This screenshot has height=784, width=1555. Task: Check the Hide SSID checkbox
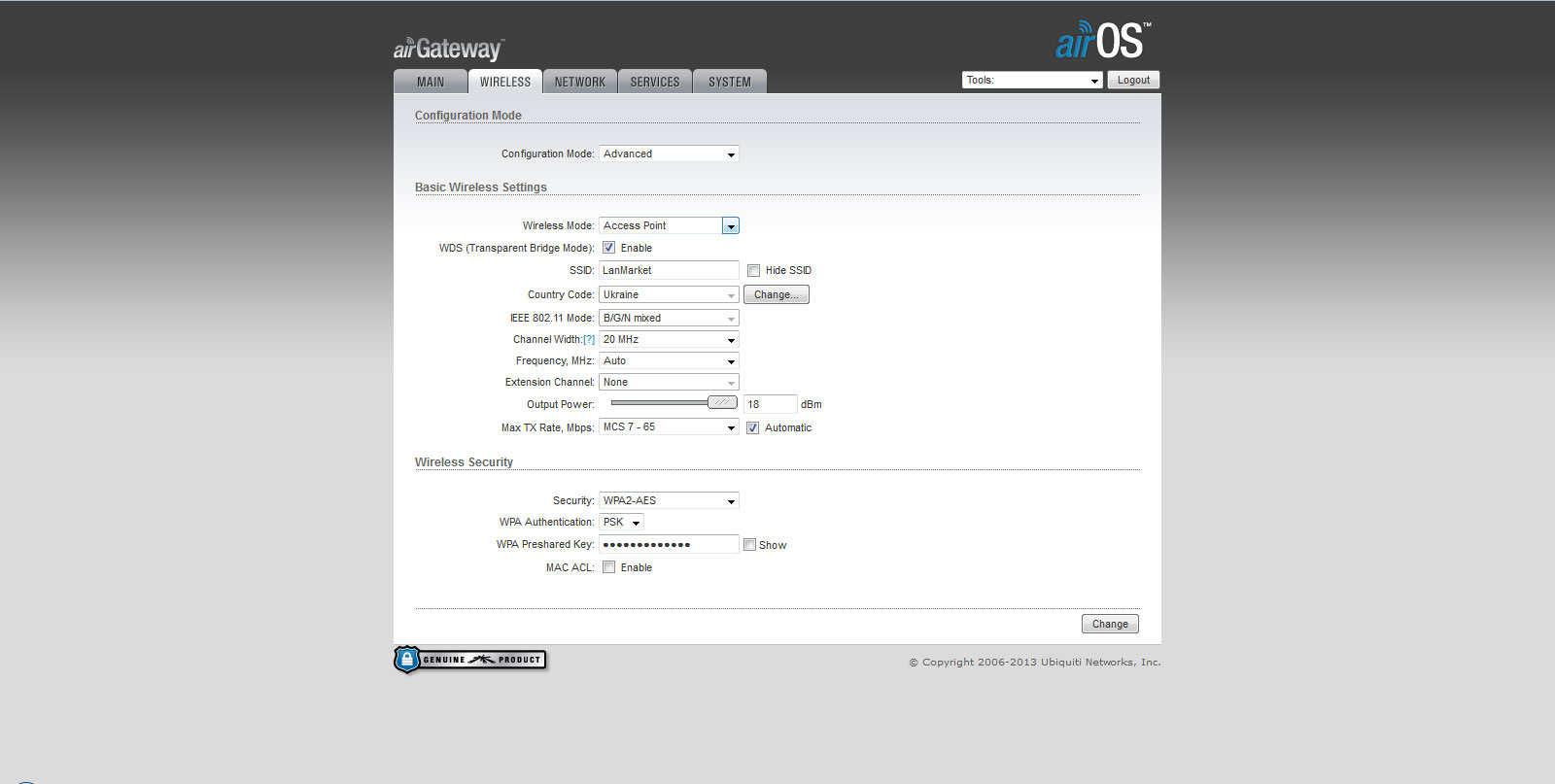coord(753,270)
